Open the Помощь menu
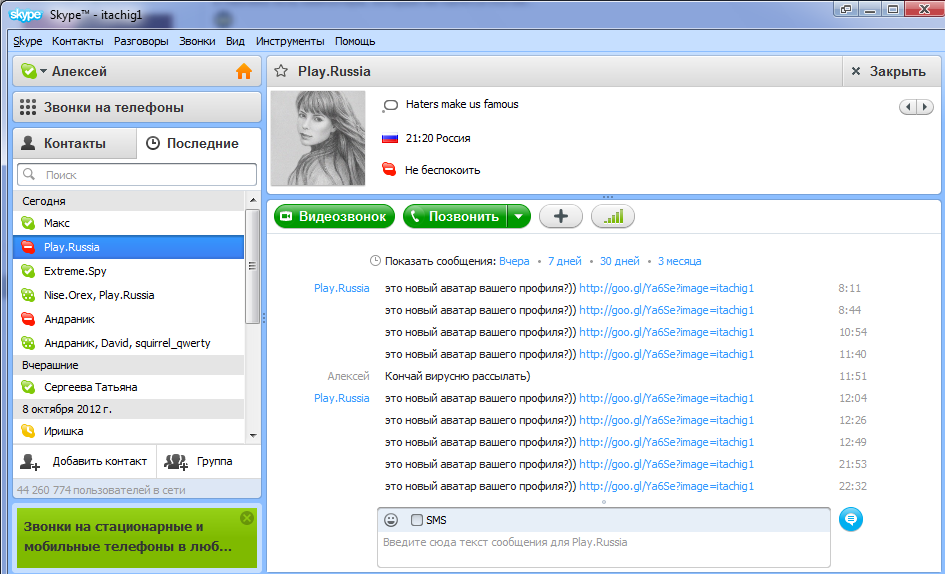This screenshot has width=945, height=574. (355, 41)
